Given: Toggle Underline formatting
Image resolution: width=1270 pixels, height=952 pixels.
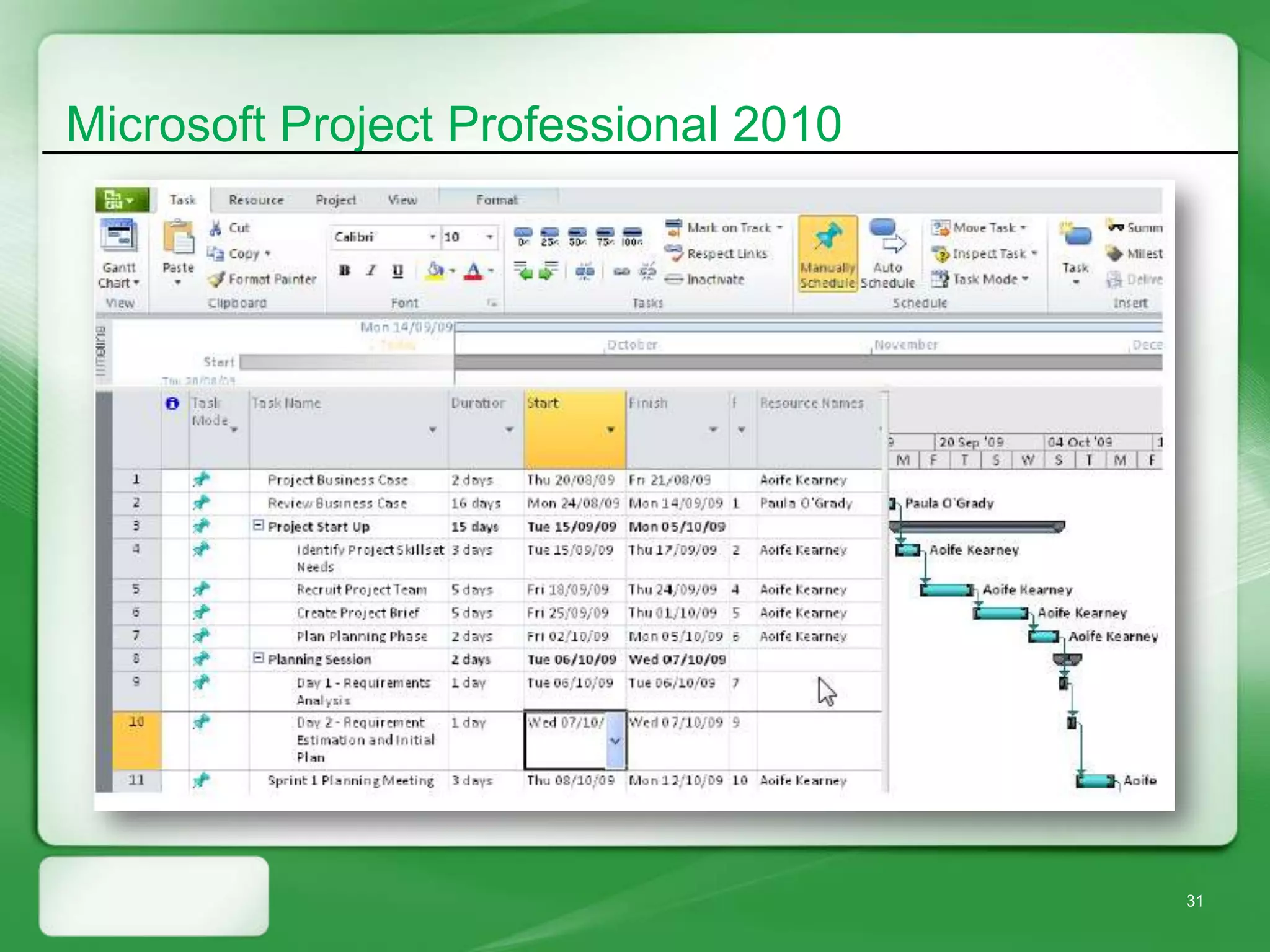Looking at the screenshot, I should tap(397, 271).
